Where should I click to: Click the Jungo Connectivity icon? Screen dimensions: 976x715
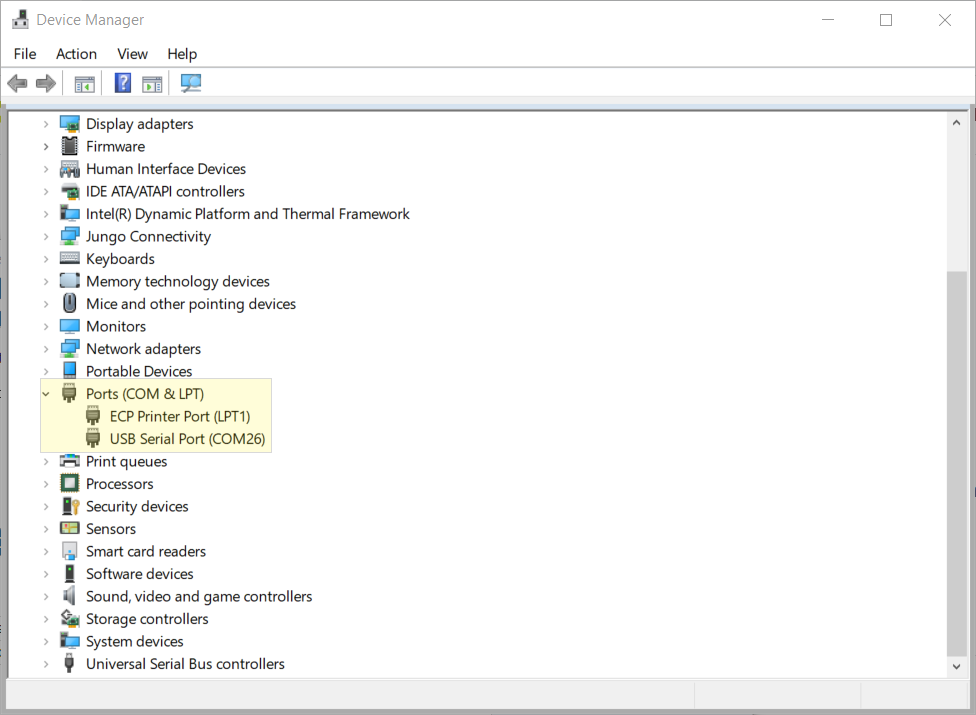click(x=70, y=236)
